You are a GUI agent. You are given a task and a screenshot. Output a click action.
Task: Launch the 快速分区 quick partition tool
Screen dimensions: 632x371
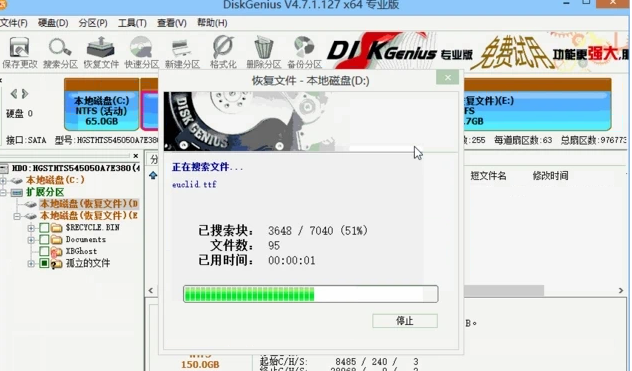tap(141, 52)
